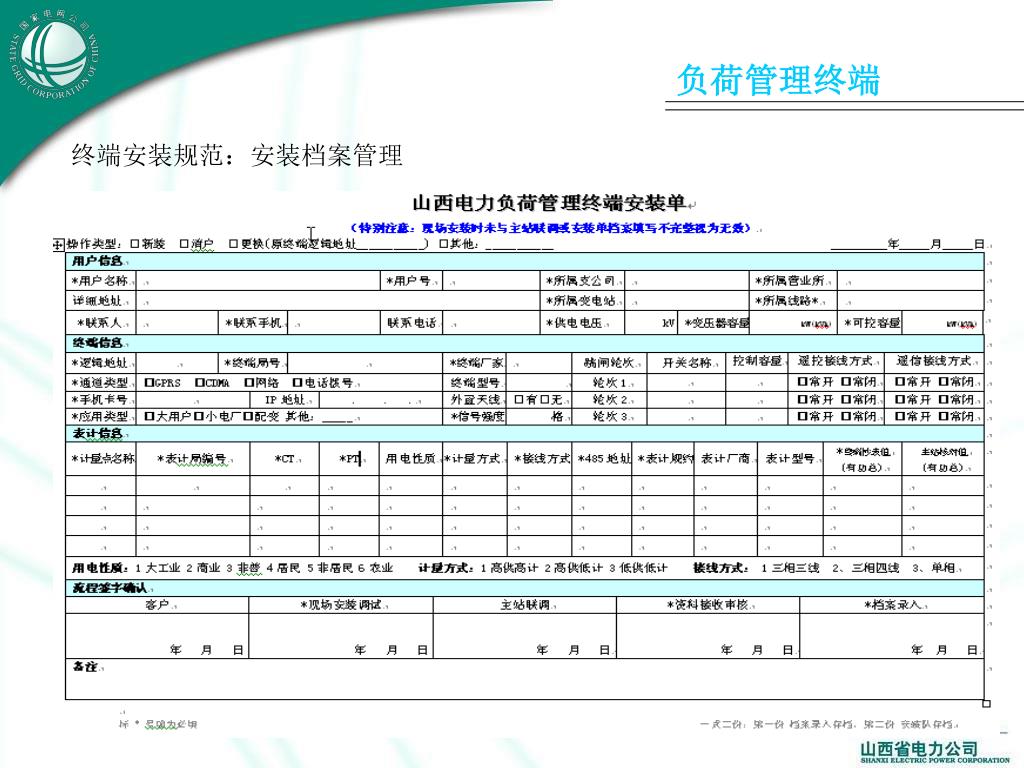Image resolution: width=1024 pixels, height=768 pixels.
Task: Click the 表计厂商 column header
Action: pos(726,458)
